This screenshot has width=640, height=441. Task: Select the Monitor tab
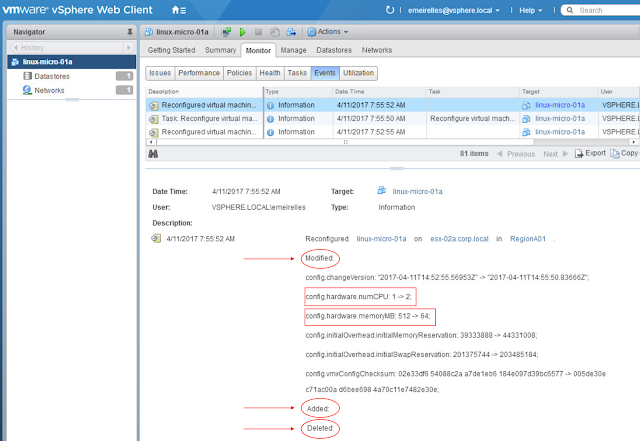(x=258, y=50)
